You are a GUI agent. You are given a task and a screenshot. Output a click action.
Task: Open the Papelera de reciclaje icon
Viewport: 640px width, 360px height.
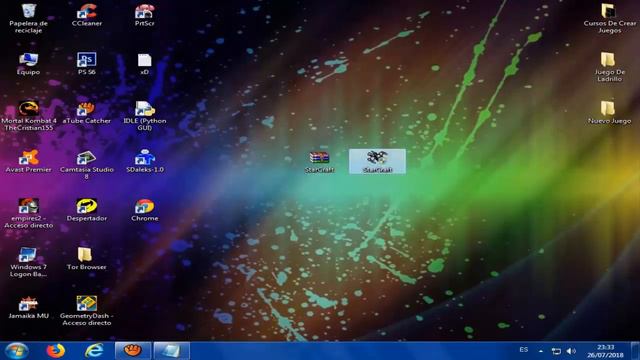tap(29, 18)
